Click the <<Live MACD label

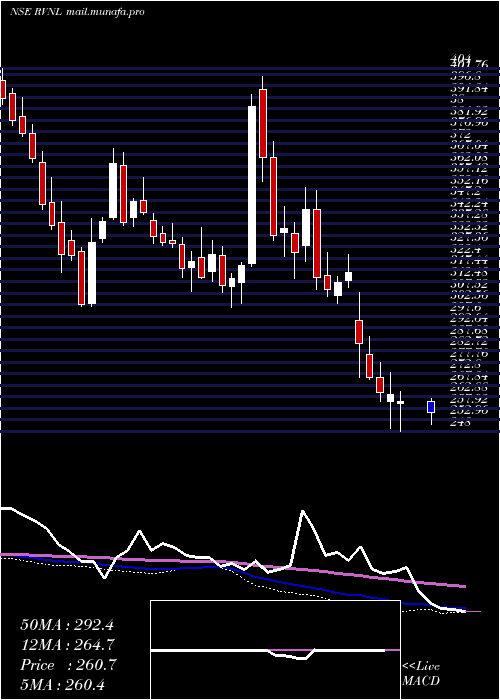(x=421, y=674)
